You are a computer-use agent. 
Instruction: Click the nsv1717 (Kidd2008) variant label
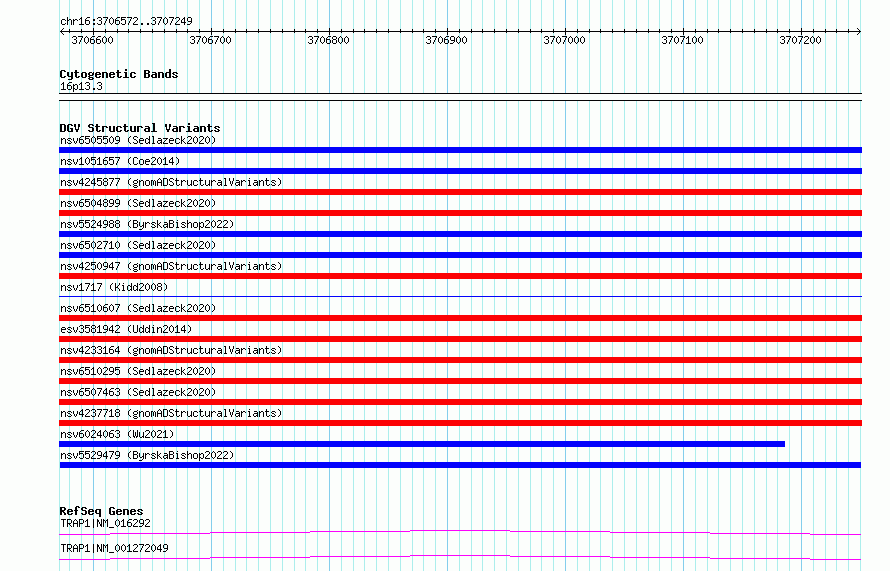[114, 287]
